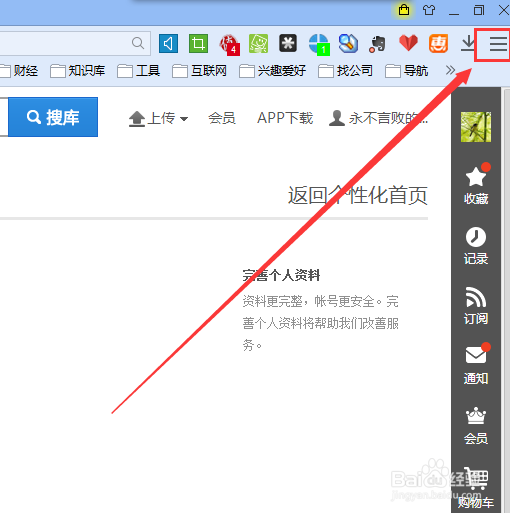Open the 记录 history clock in sidebar
The image size is (510, 513).
pos(476,246)
